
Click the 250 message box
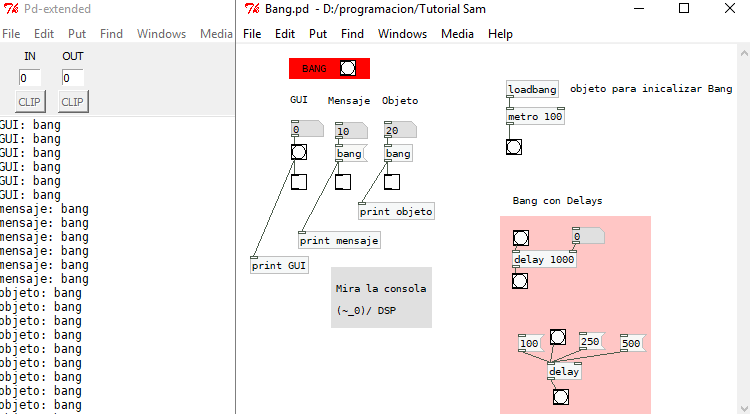592,342
